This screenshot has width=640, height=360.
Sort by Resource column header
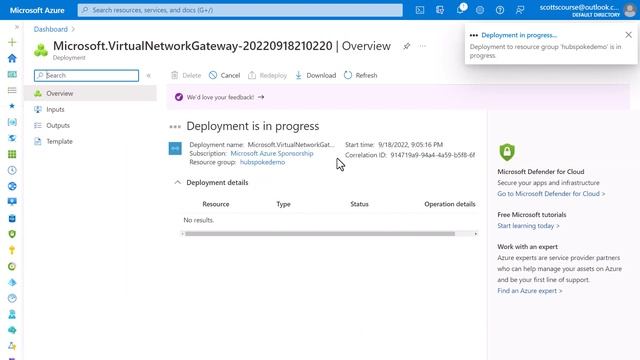pyautogui.click(x=216, y=204)
